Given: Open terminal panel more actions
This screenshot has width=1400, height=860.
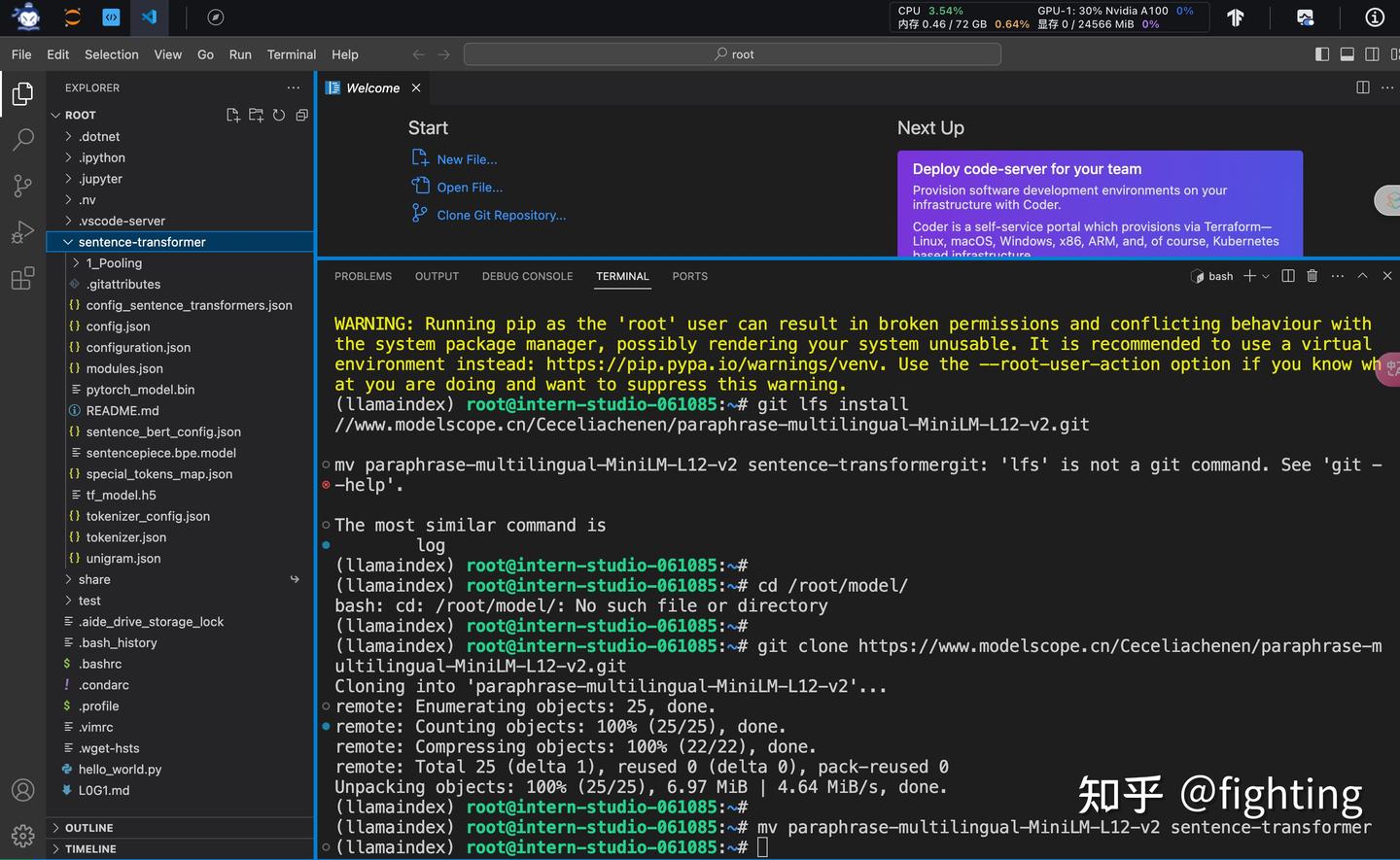Looking at the screenshot, I should point(1338,276).
